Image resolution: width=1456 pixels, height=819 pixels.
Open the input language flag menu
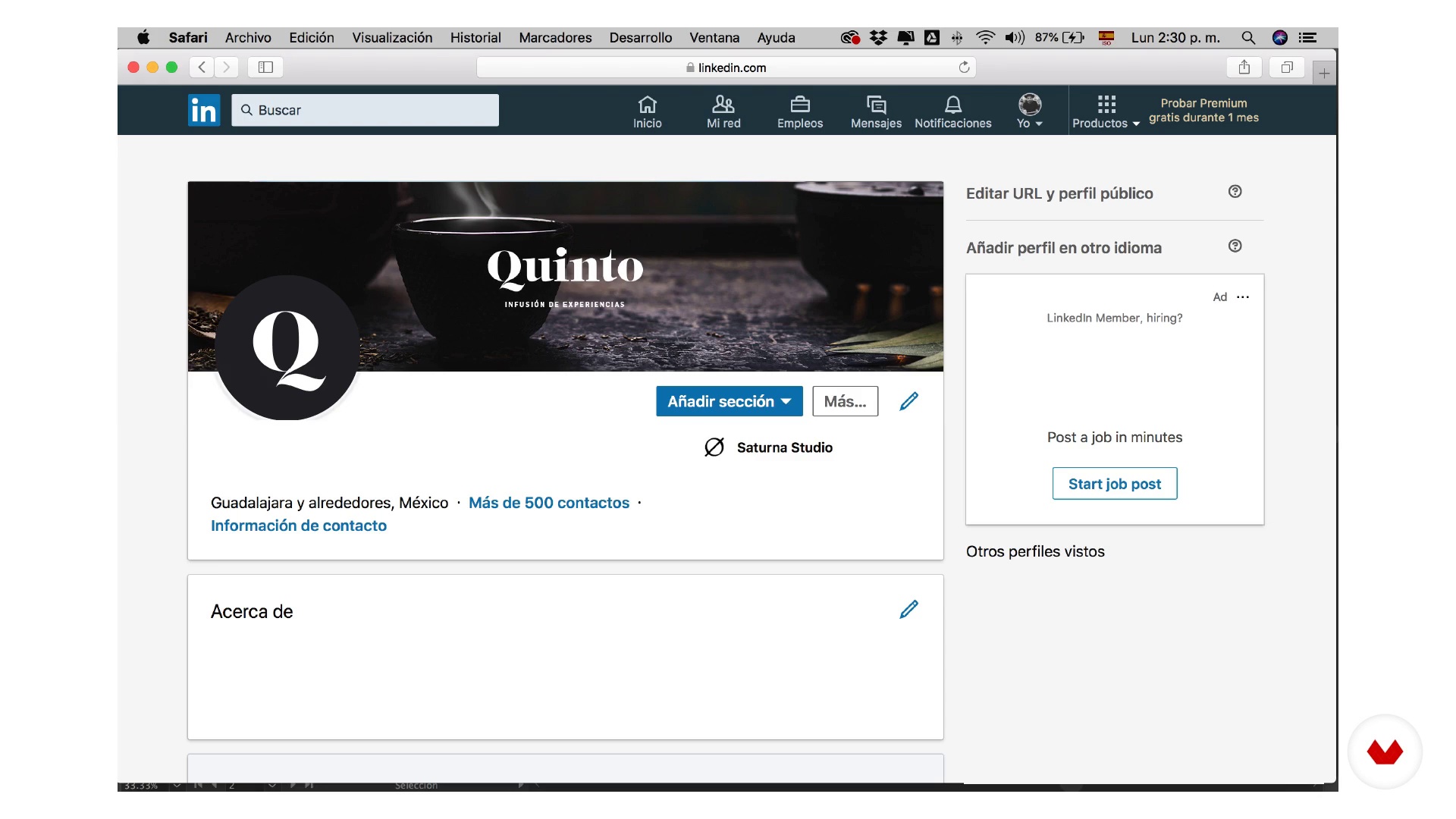point(1106,38)
